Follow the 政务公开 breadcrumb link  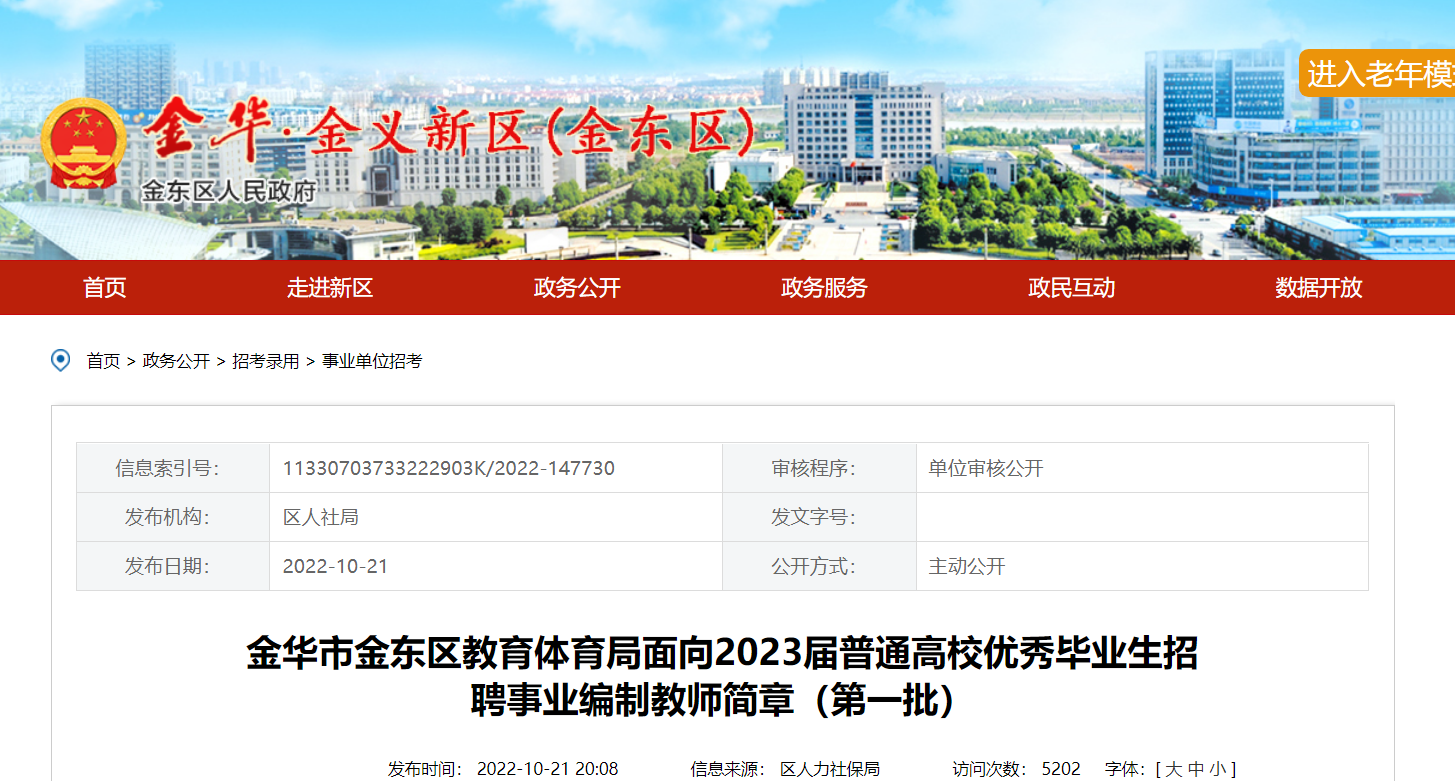pos(176,361)
